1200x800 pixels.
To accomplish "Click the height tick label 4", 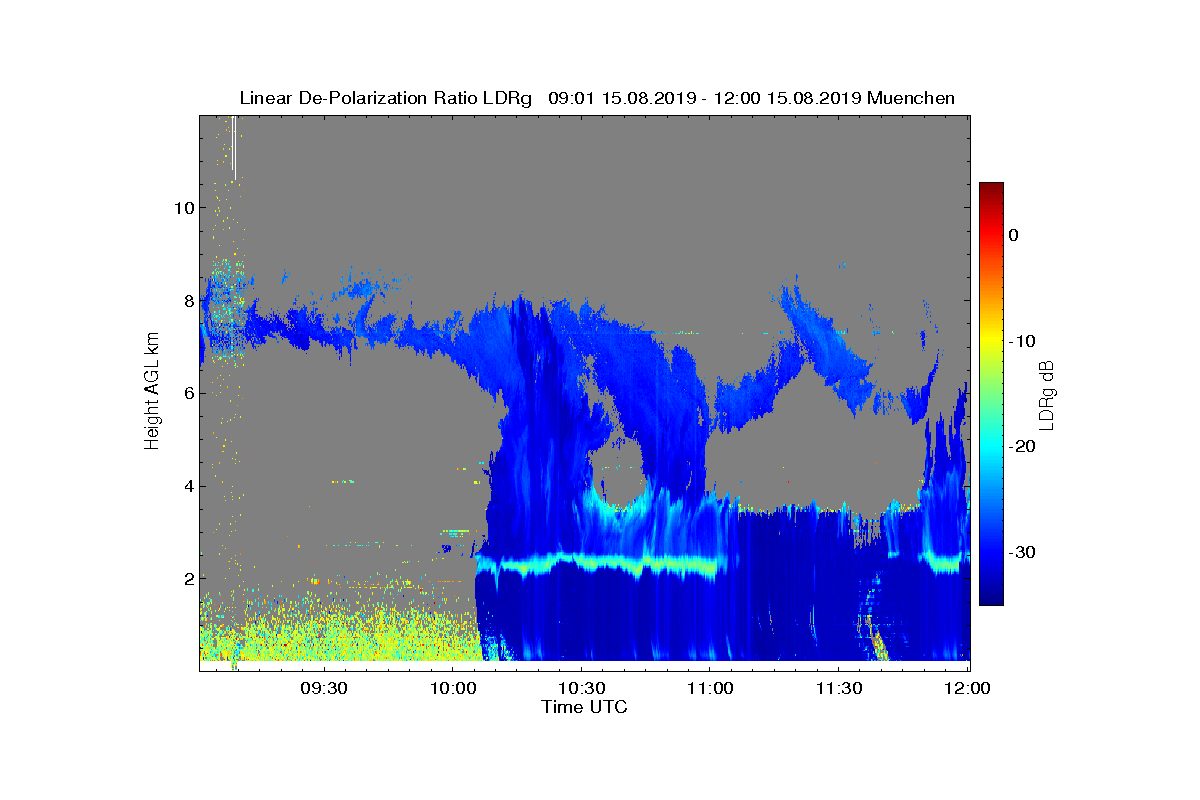I will coord(187,486).
